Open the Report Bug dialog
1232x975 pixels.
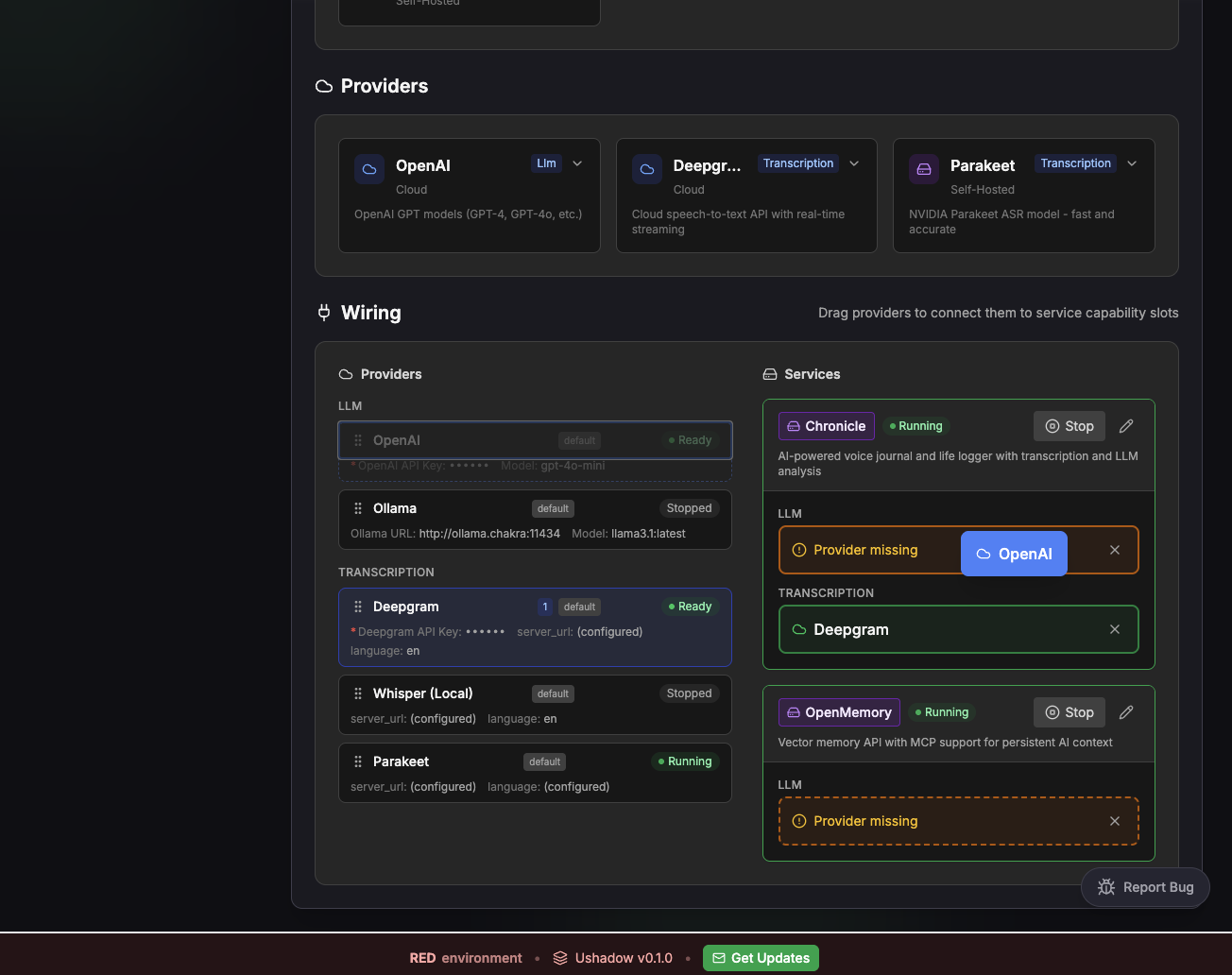1145,887
